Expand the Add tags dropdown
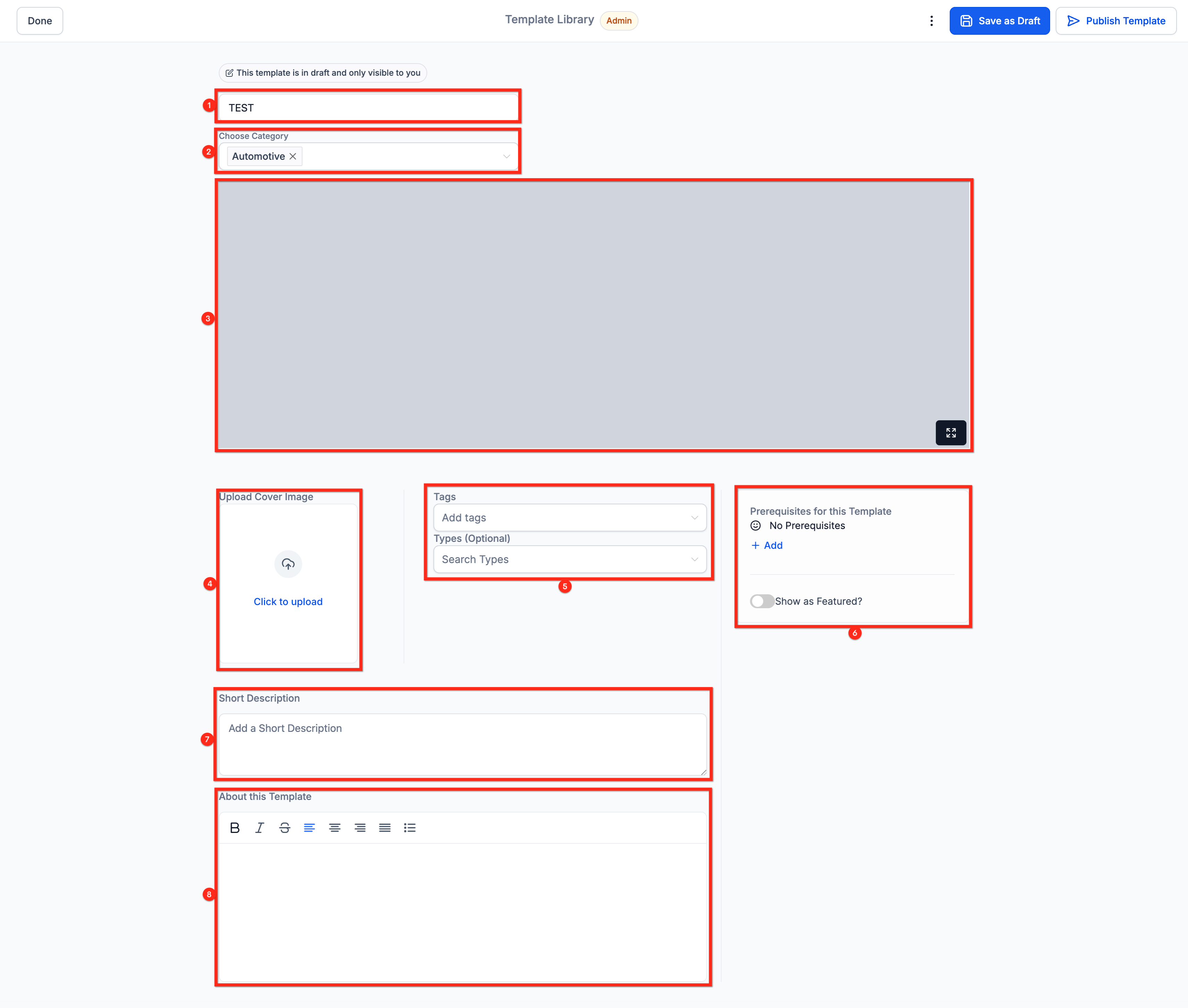Screen dimensions: 1188x1008 pyautogui.click(x=694, y=518)
